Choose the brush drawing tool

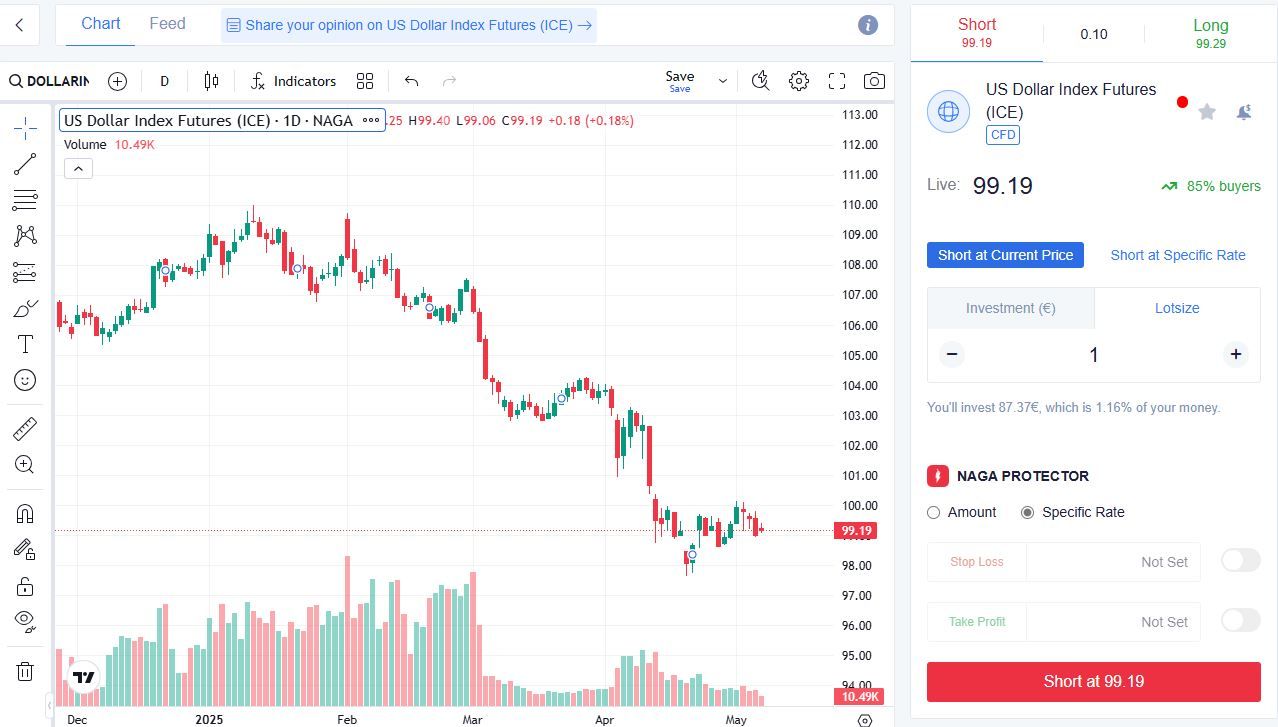coord(24,308)
